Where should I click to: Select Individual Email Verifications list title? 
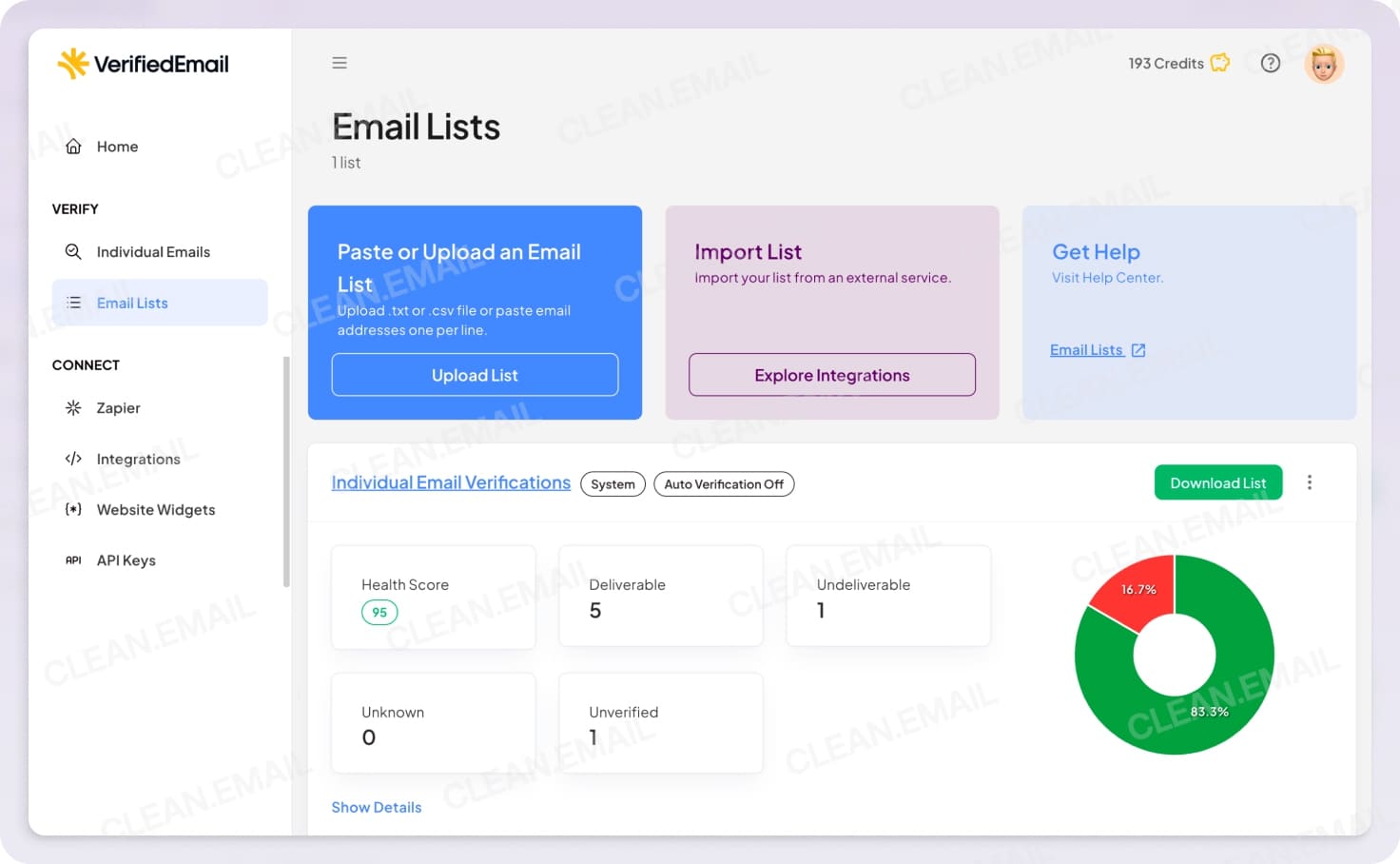click(x=451, y=482)
